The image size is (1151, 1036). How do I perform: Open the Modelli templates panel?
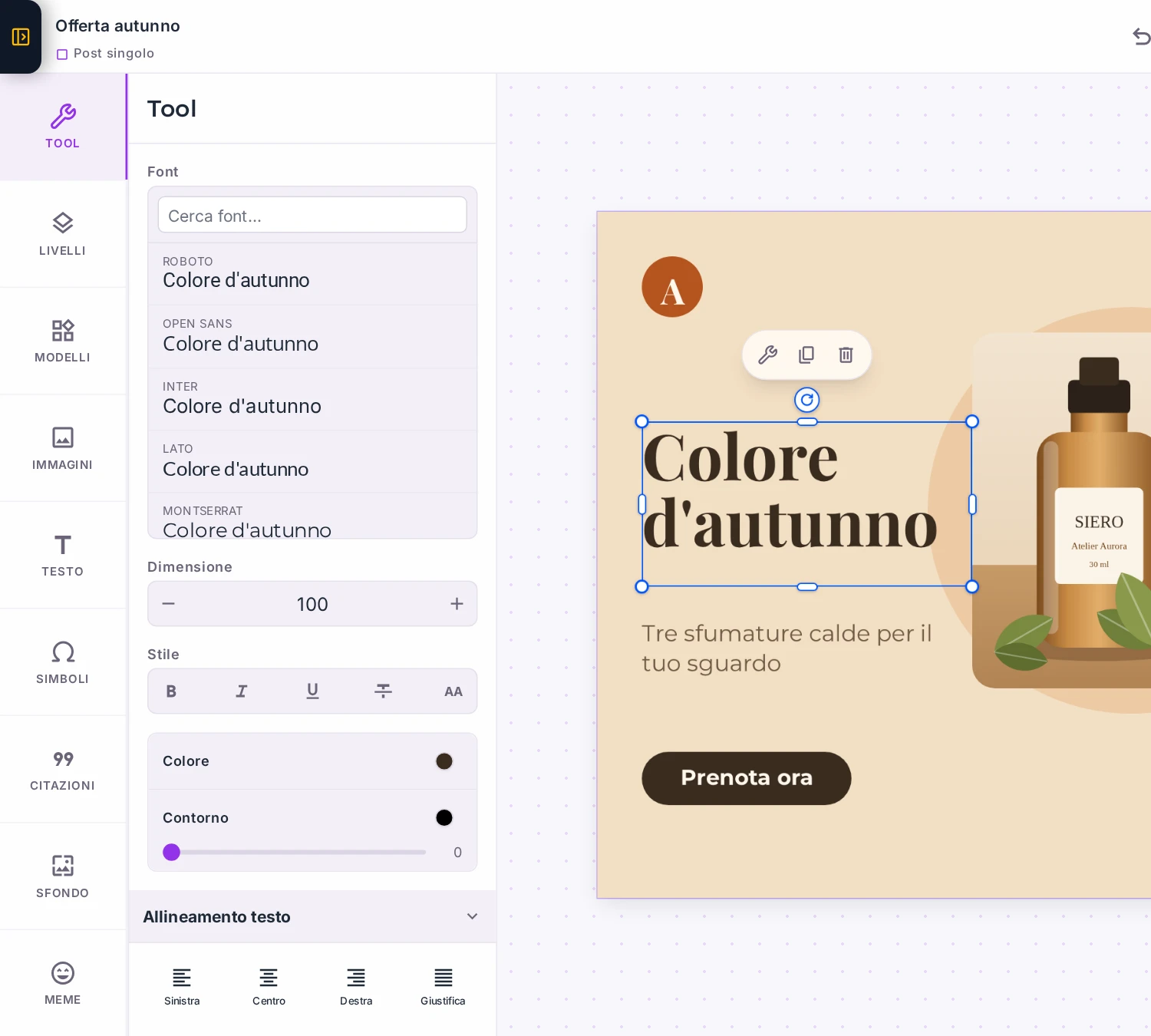click(x=63, y=341)
